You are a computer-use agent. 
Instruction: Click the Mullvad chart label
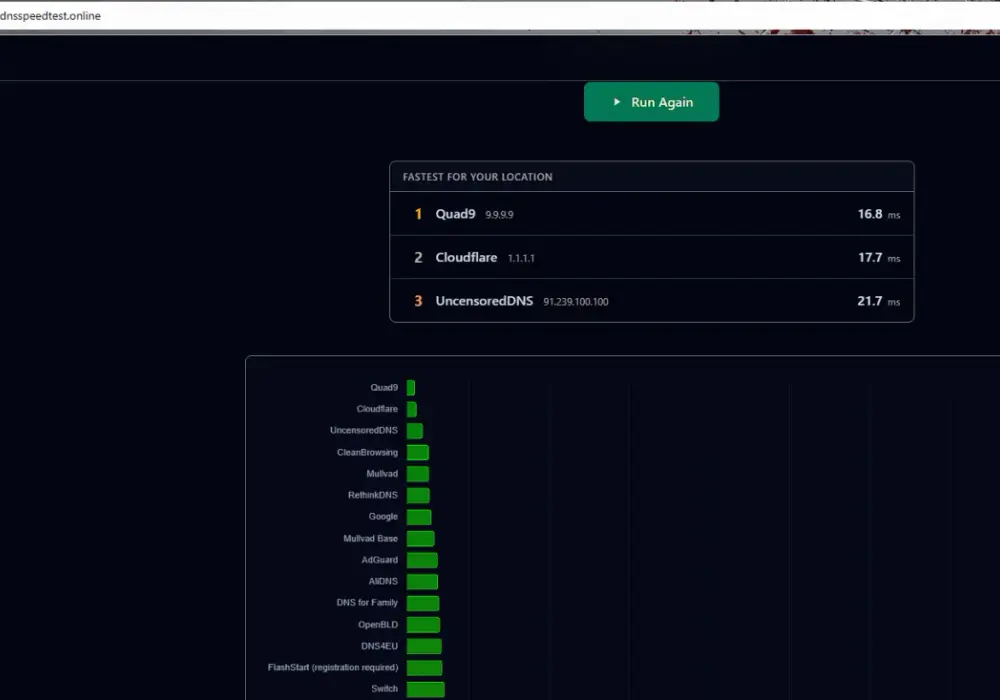click(x=382, y=474)
